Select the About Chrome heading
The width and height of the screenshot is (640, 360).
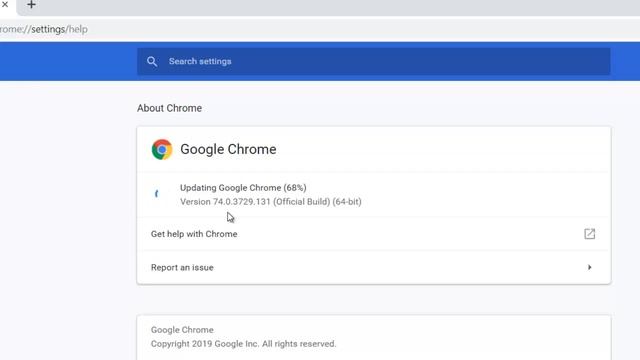tap(169, 108)
